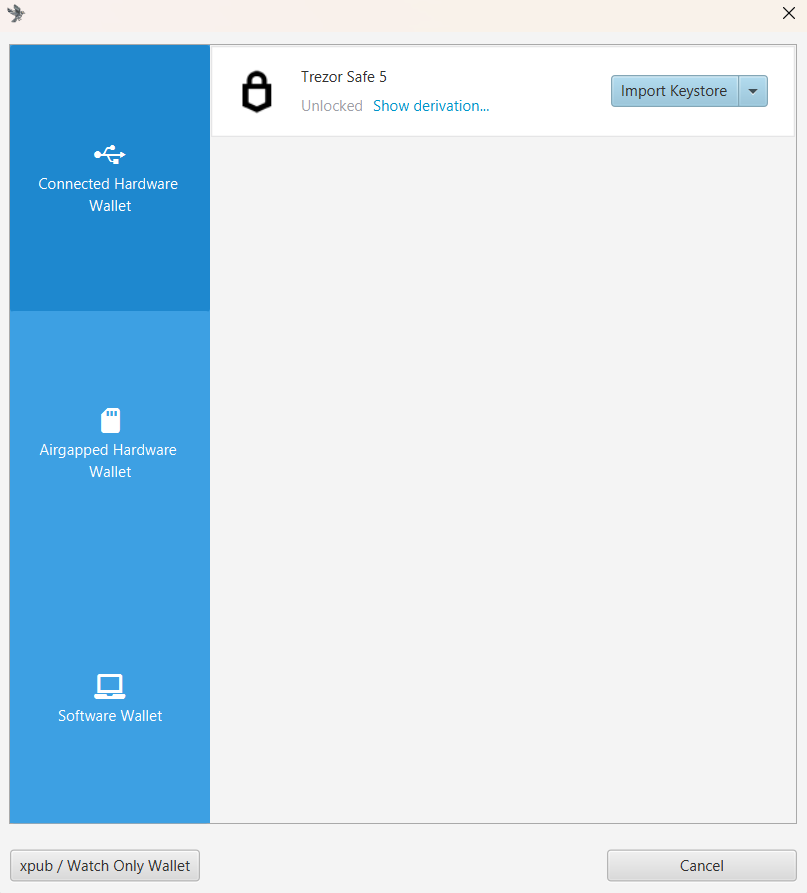This screenshot has width=807, height=893.
Task: Click the Trezor Safe 5 device name
Action: click(x=343, y=77)
